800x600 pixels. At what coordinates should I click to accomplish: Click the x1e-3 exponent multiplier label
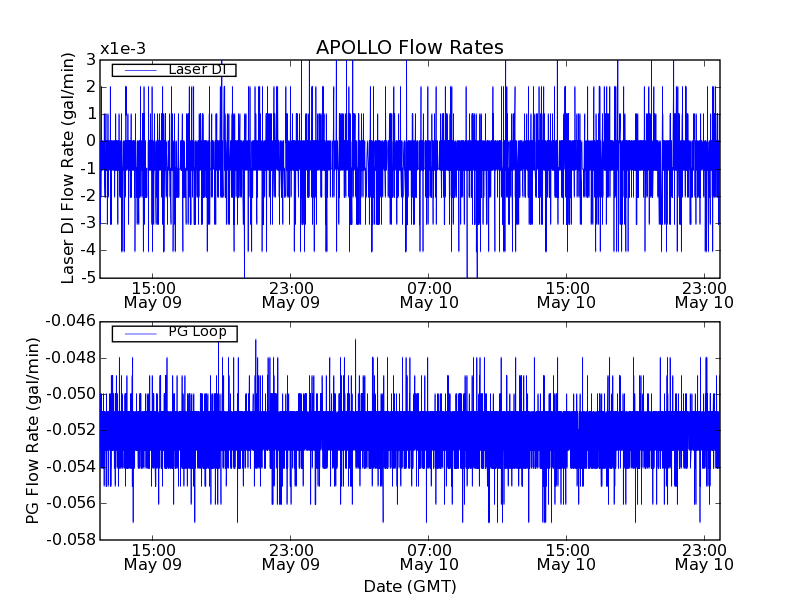click(x=123, y=49)
